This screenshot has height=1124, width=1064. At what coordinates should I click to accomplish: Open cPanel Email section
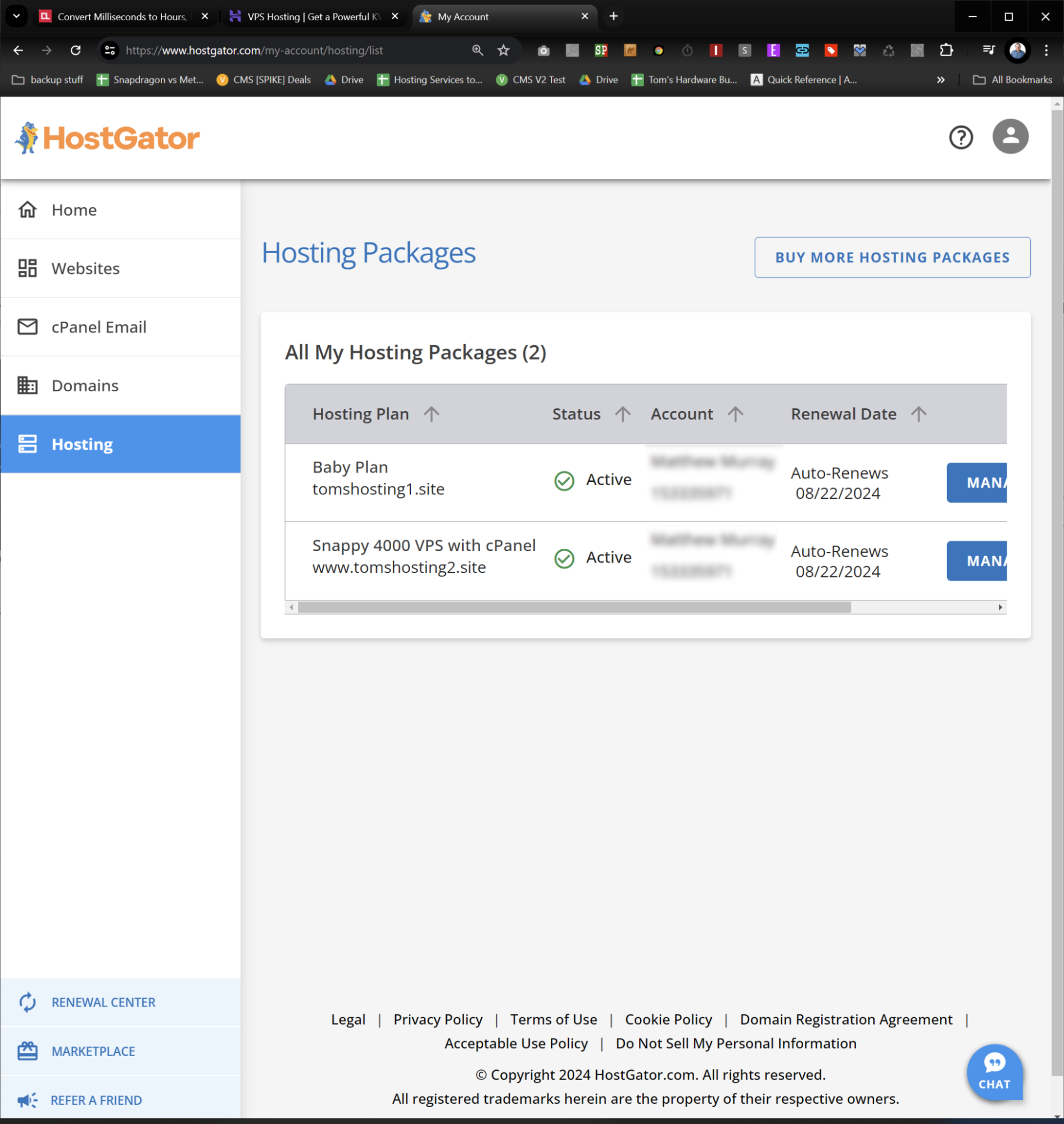tap(120, 327)
